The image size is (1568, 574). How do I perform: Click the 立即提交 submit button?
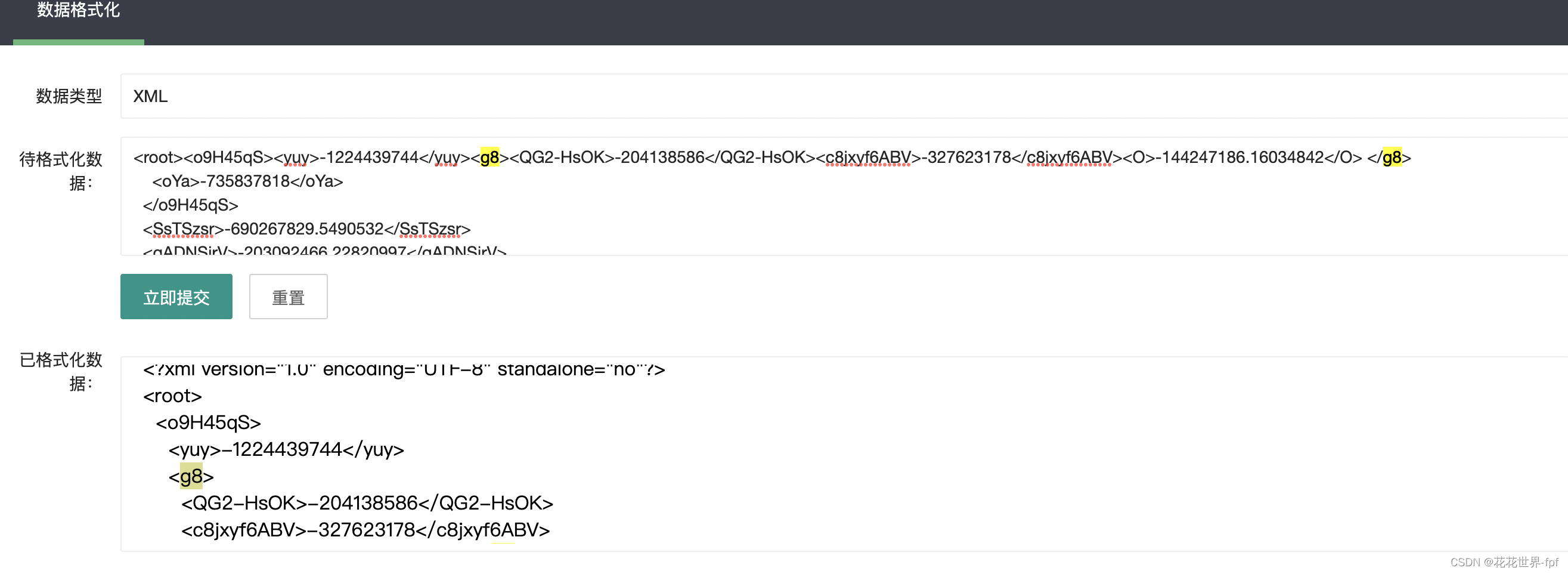(176, 297)
